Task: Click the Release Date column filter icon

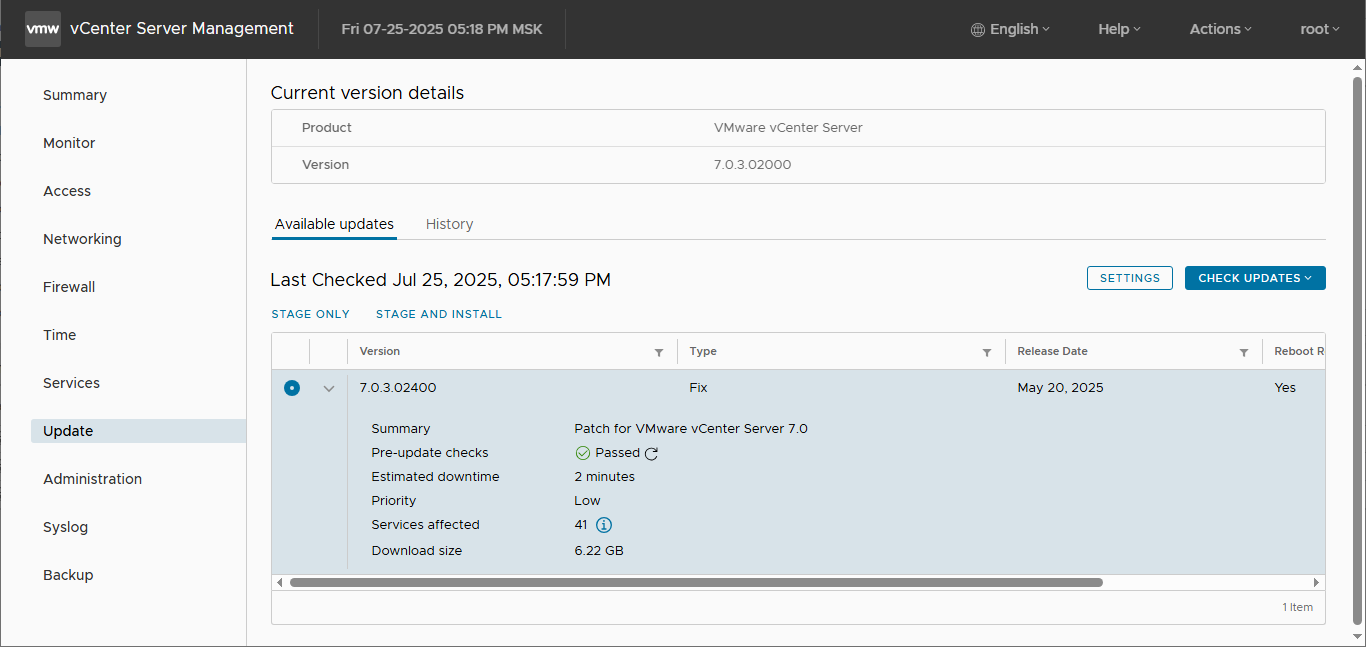Action: [x=1244, y=352]
